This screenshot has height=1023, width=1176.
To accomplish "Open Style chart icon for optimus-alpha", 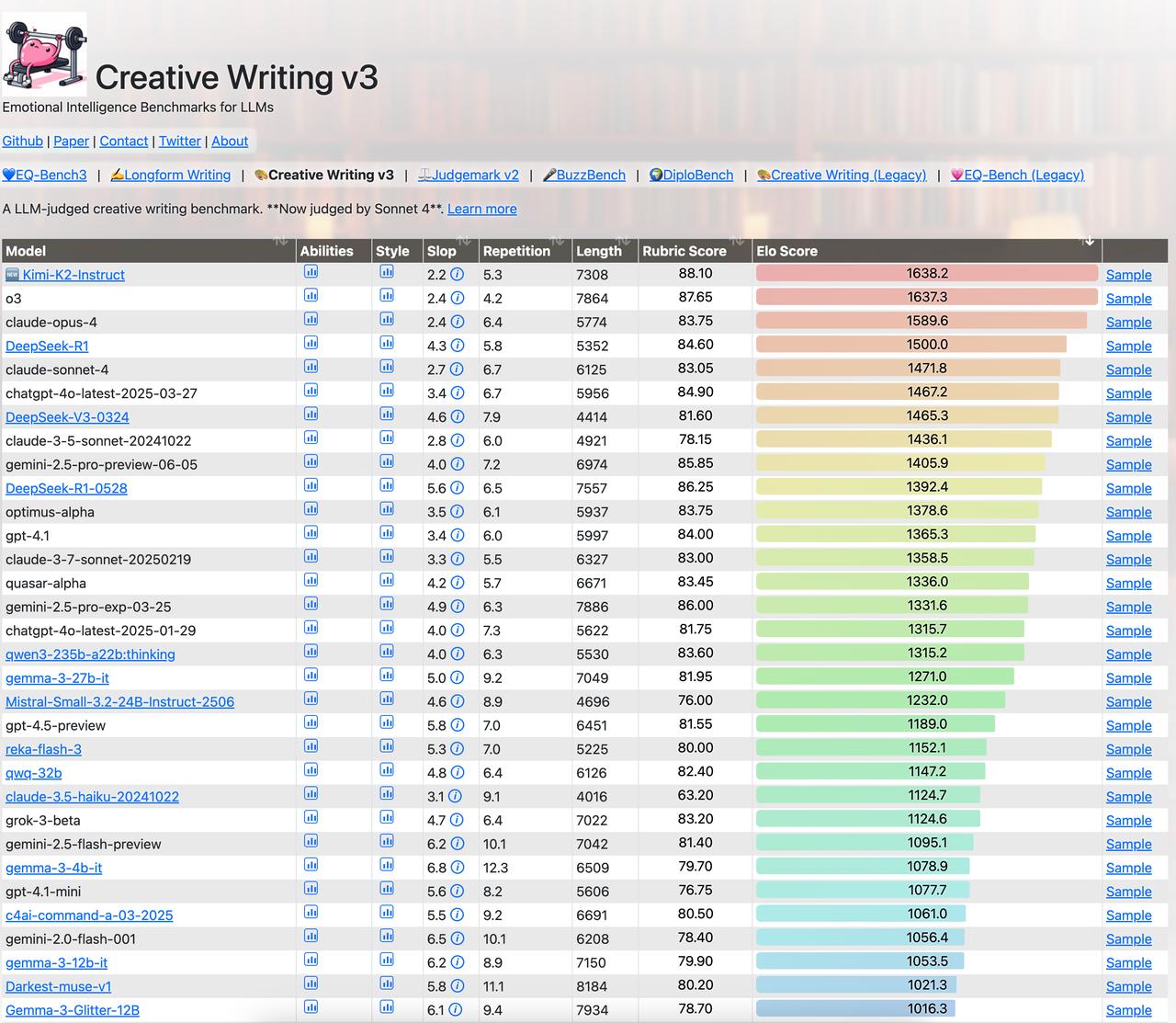I will [x=387, y=510].
